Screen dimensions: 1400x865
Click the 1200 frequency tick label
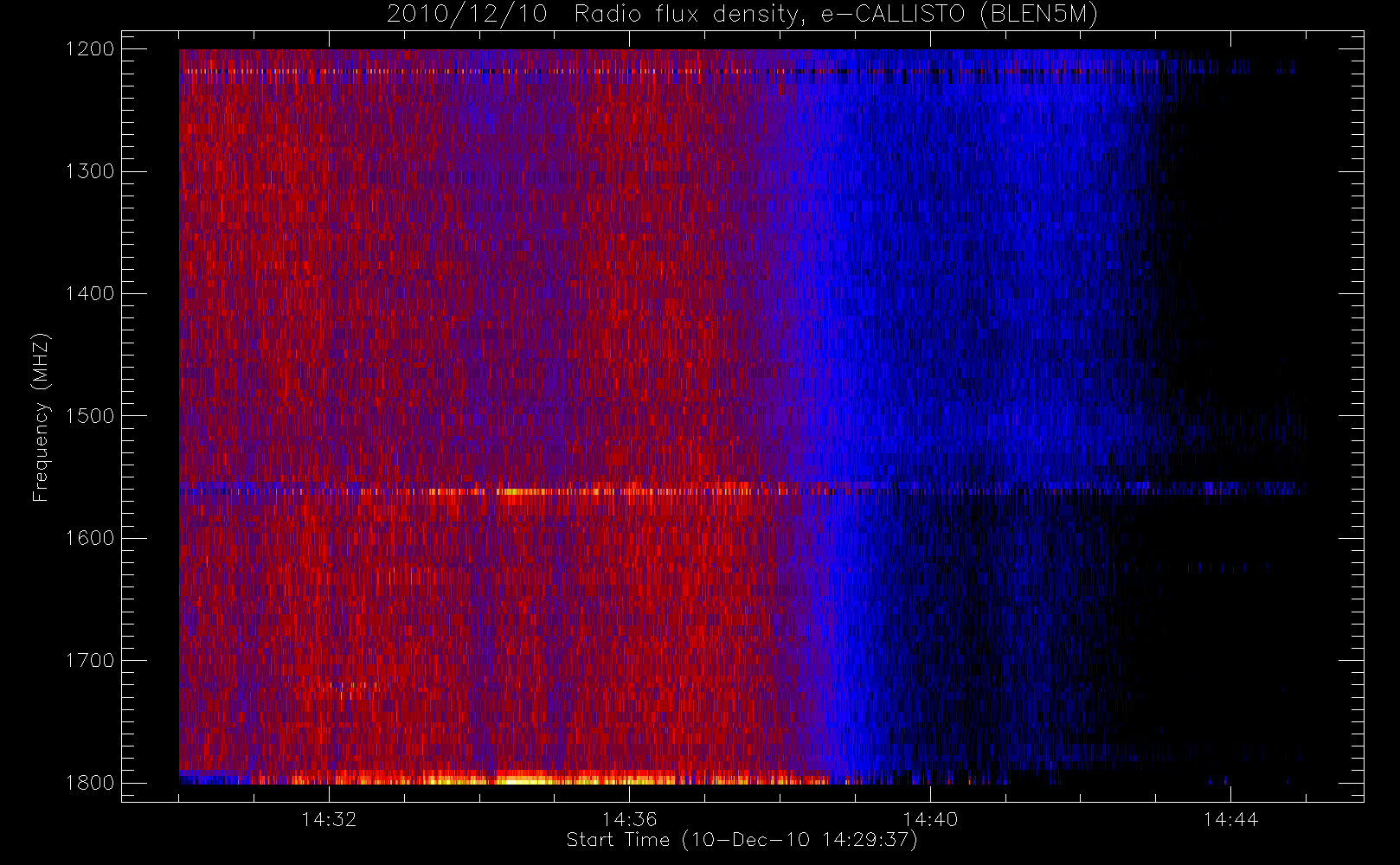coord(90,49)
